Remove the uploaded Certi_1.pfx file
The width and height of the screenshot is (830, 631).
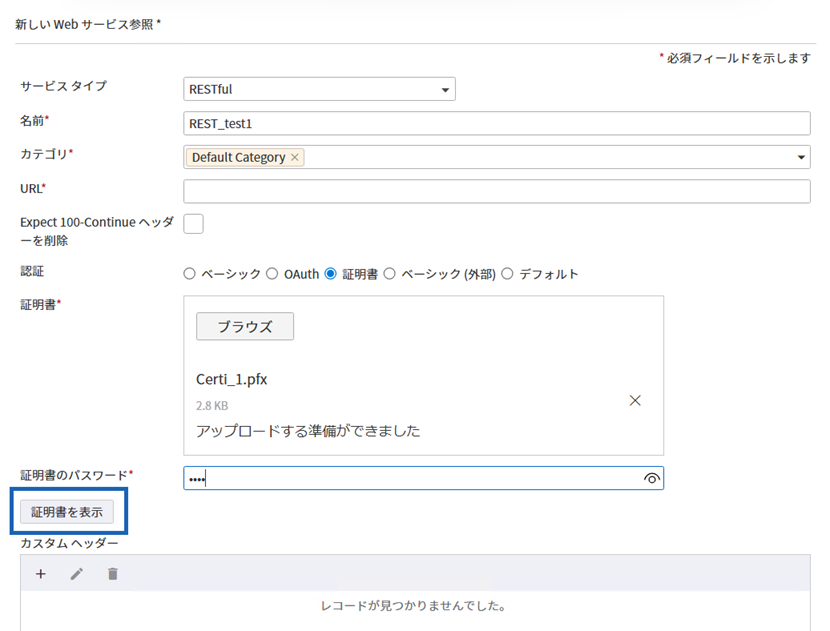(635, 400)
